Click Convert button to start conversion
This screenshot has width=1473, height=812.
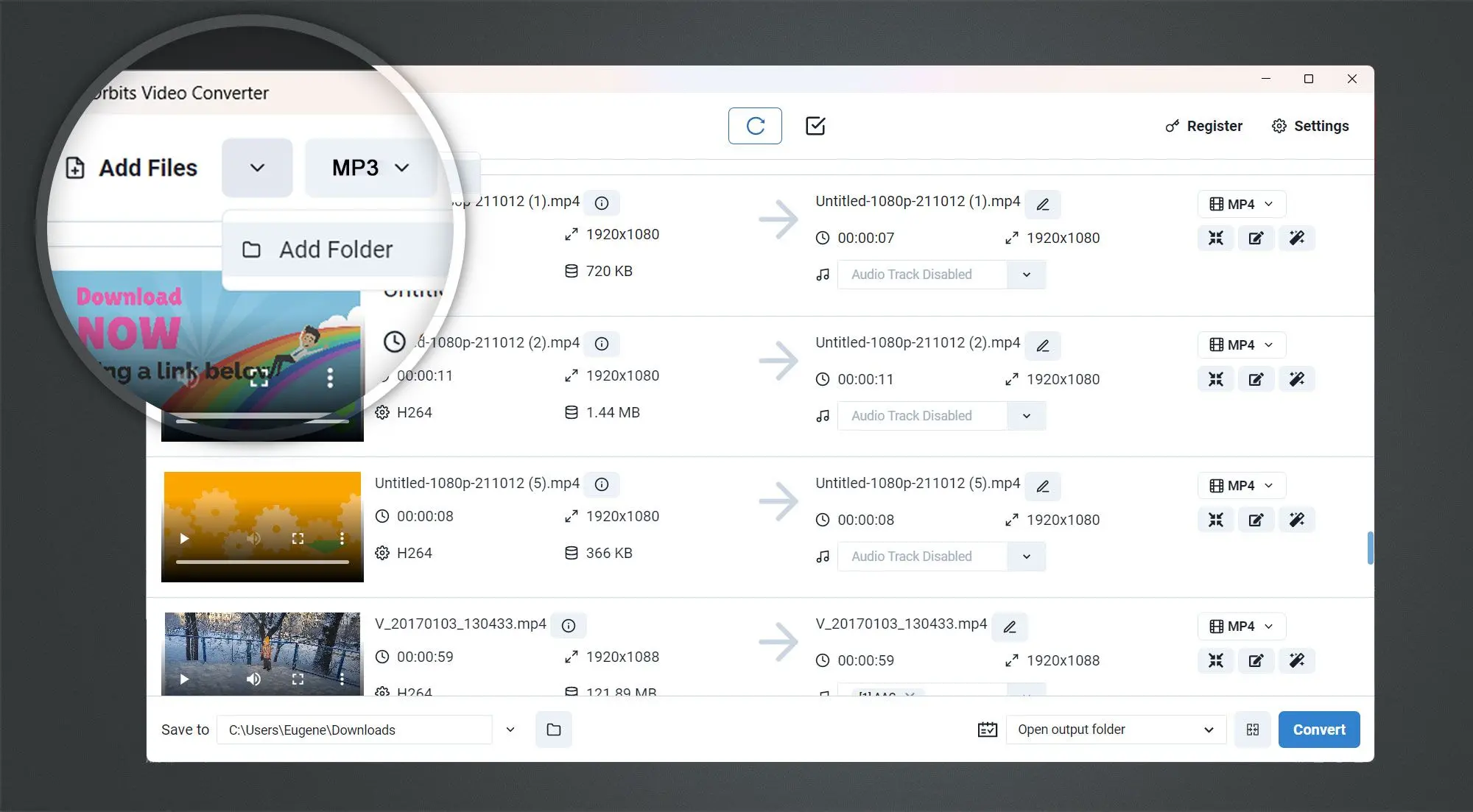(x=1321, y=729)
